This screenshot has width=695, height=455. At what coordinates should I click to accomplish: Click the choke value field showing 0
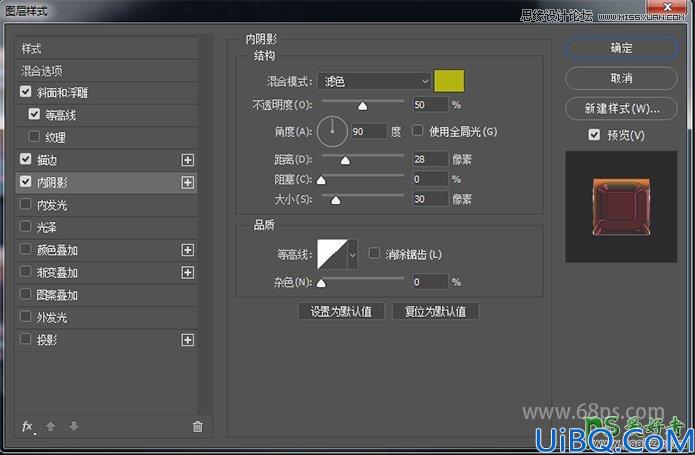click(x=430, y=179)
